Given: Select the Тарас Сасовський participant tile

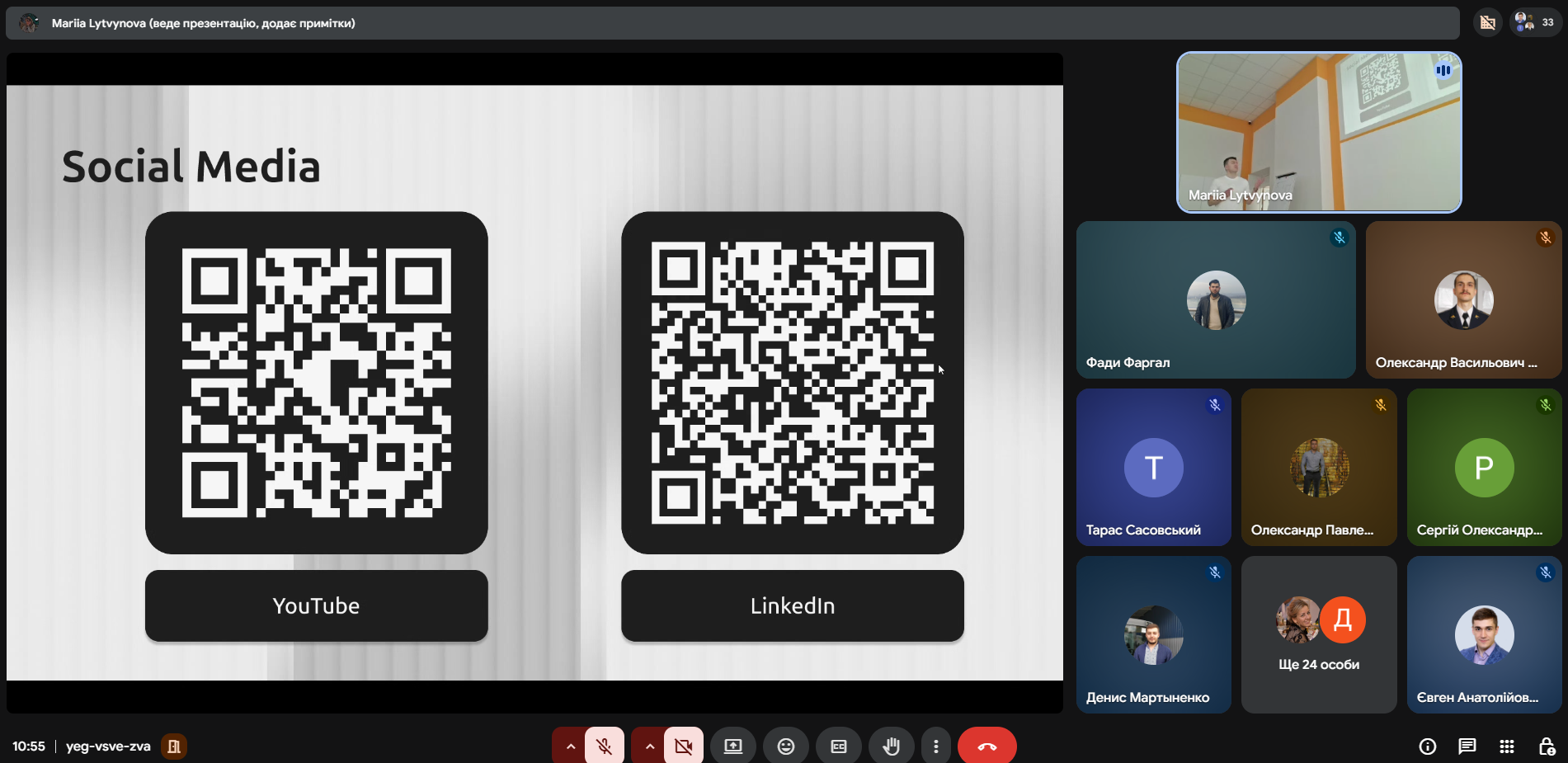Looking at the screenshot, I should tap(1154, 468).
